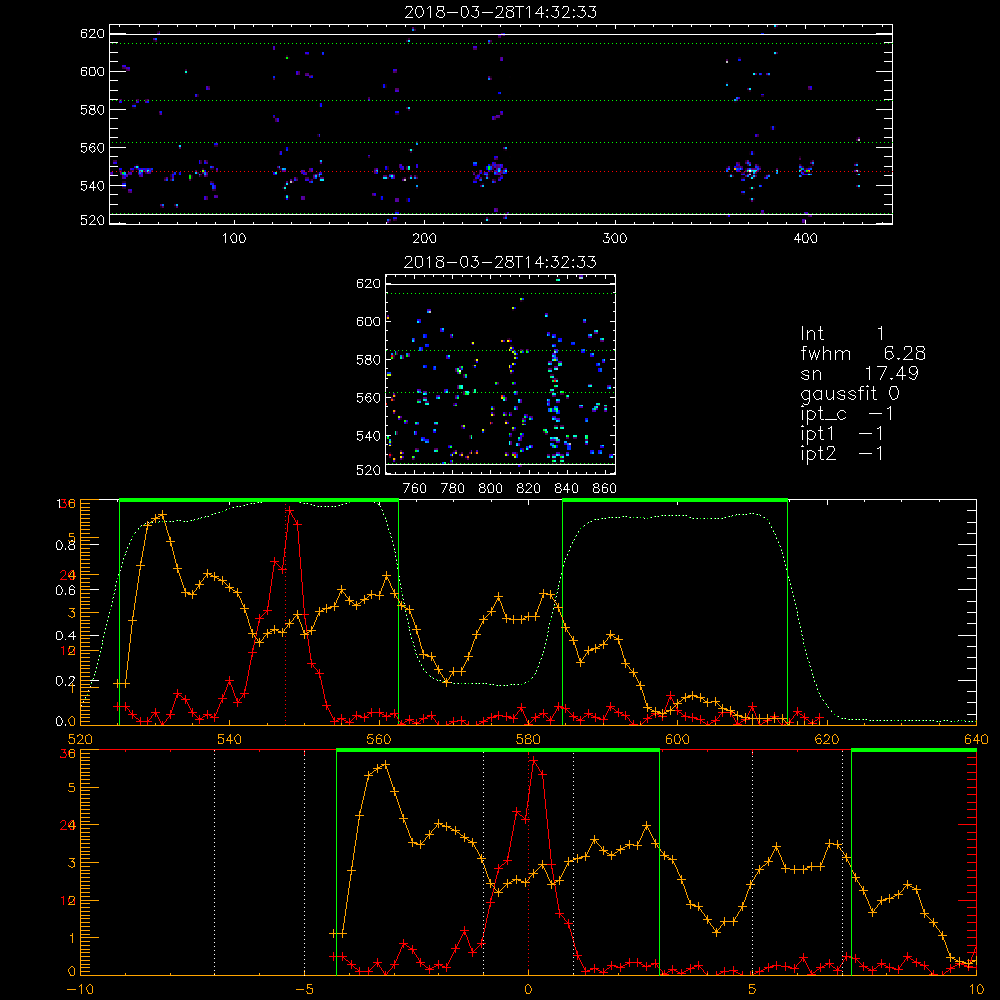The height and width of the screenshot is (1000, 1000).
Task: Click x-axis label 100 on the top image panel
Action: pyautogui.click(x=234, y=239)
